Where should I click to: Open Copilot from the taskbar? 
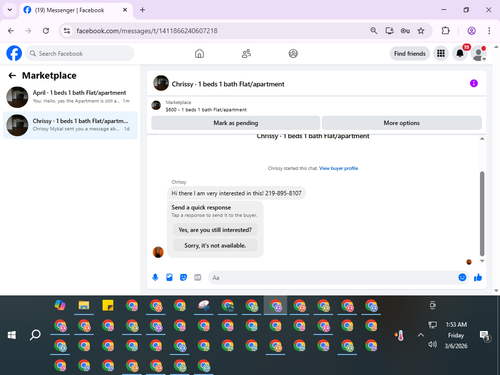[60, 305]
